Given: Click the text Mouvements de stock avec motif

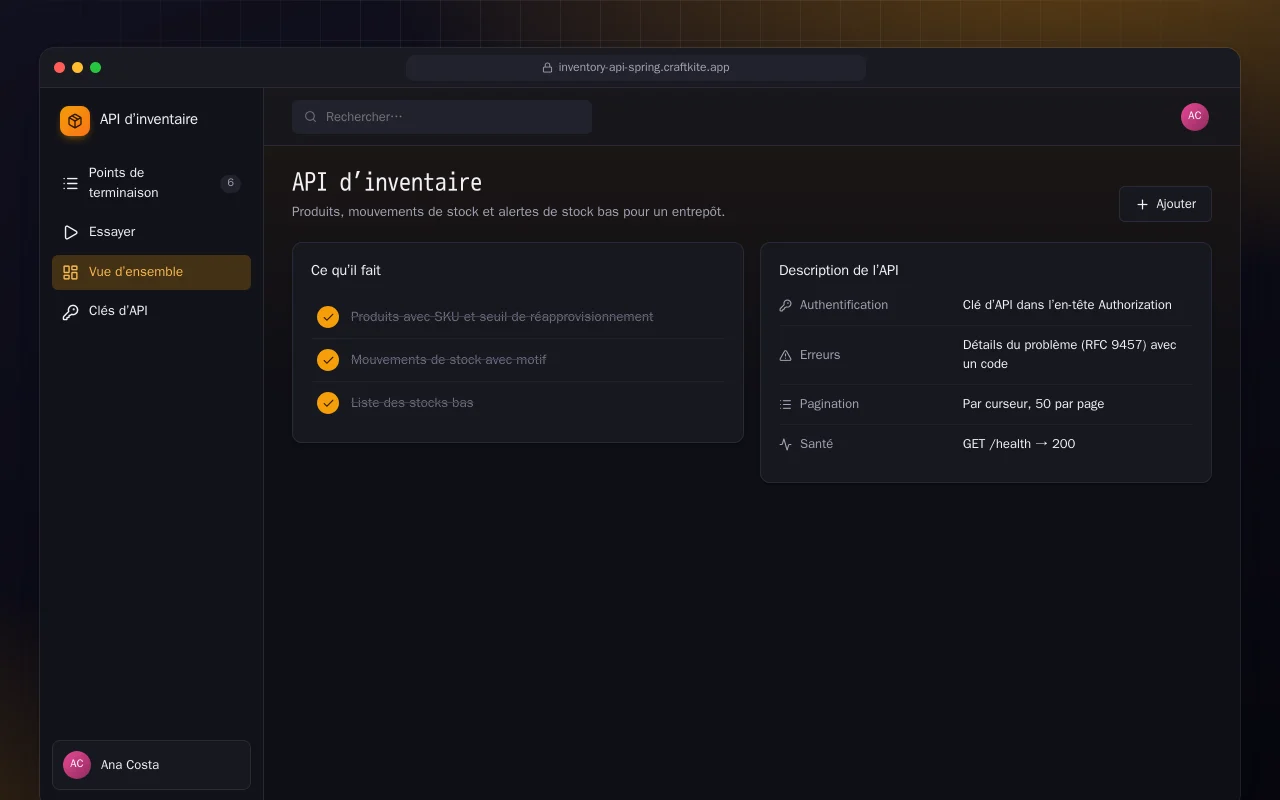Looking at the screenshot, I should pyautogui.click(x=449, y=360).
